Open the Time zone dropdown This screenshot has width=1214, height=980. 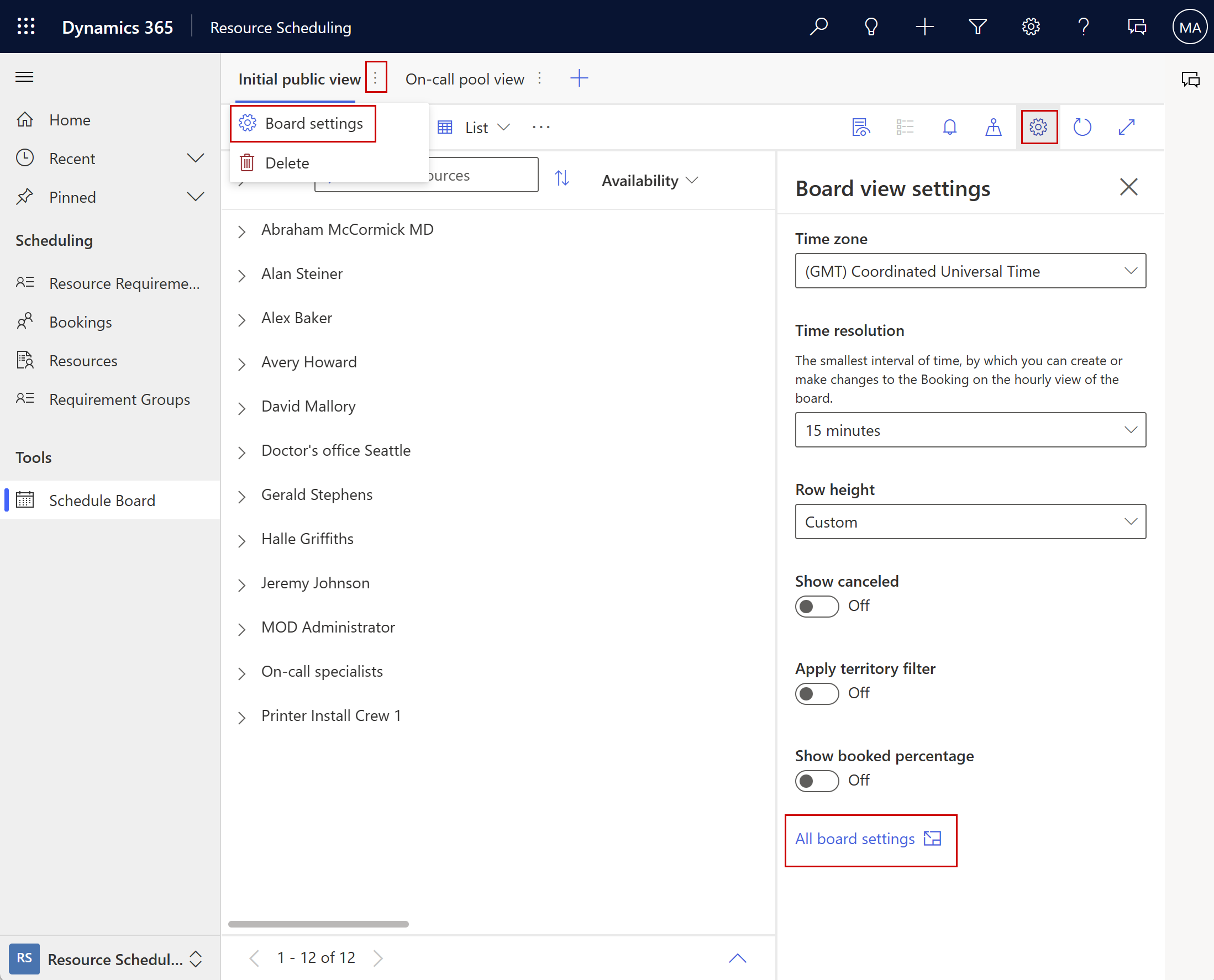point(970,270)
